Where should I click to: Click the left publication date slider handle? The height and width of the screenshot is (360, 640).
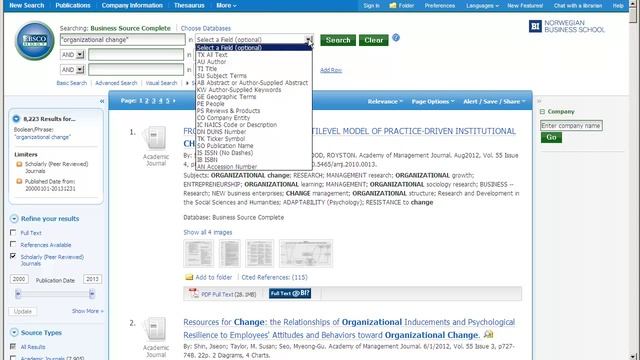tap(18, 293)
